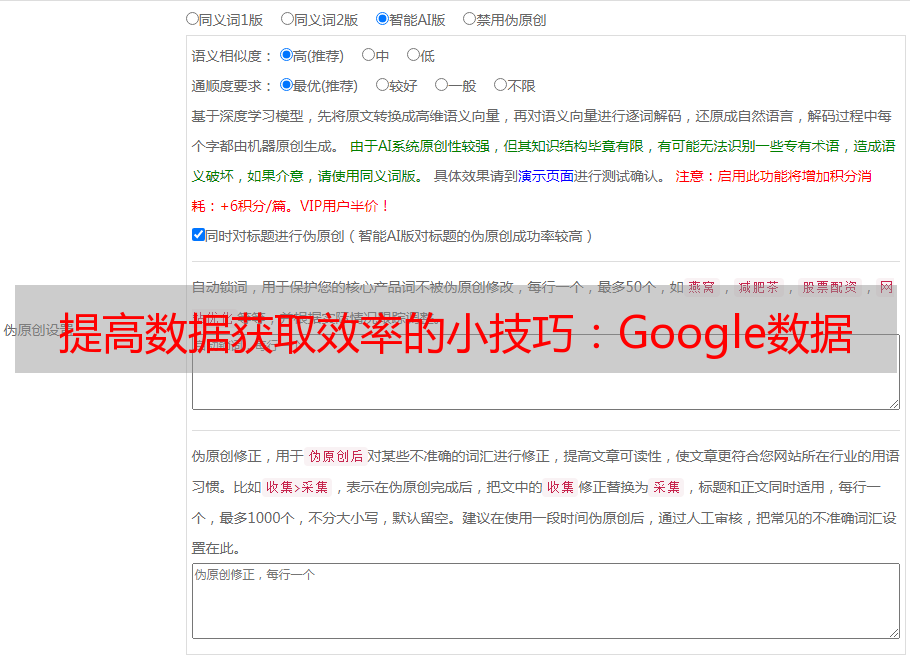Click the 燕窝 example tag
The image size is (911, 658).
(x=702, y=287)
